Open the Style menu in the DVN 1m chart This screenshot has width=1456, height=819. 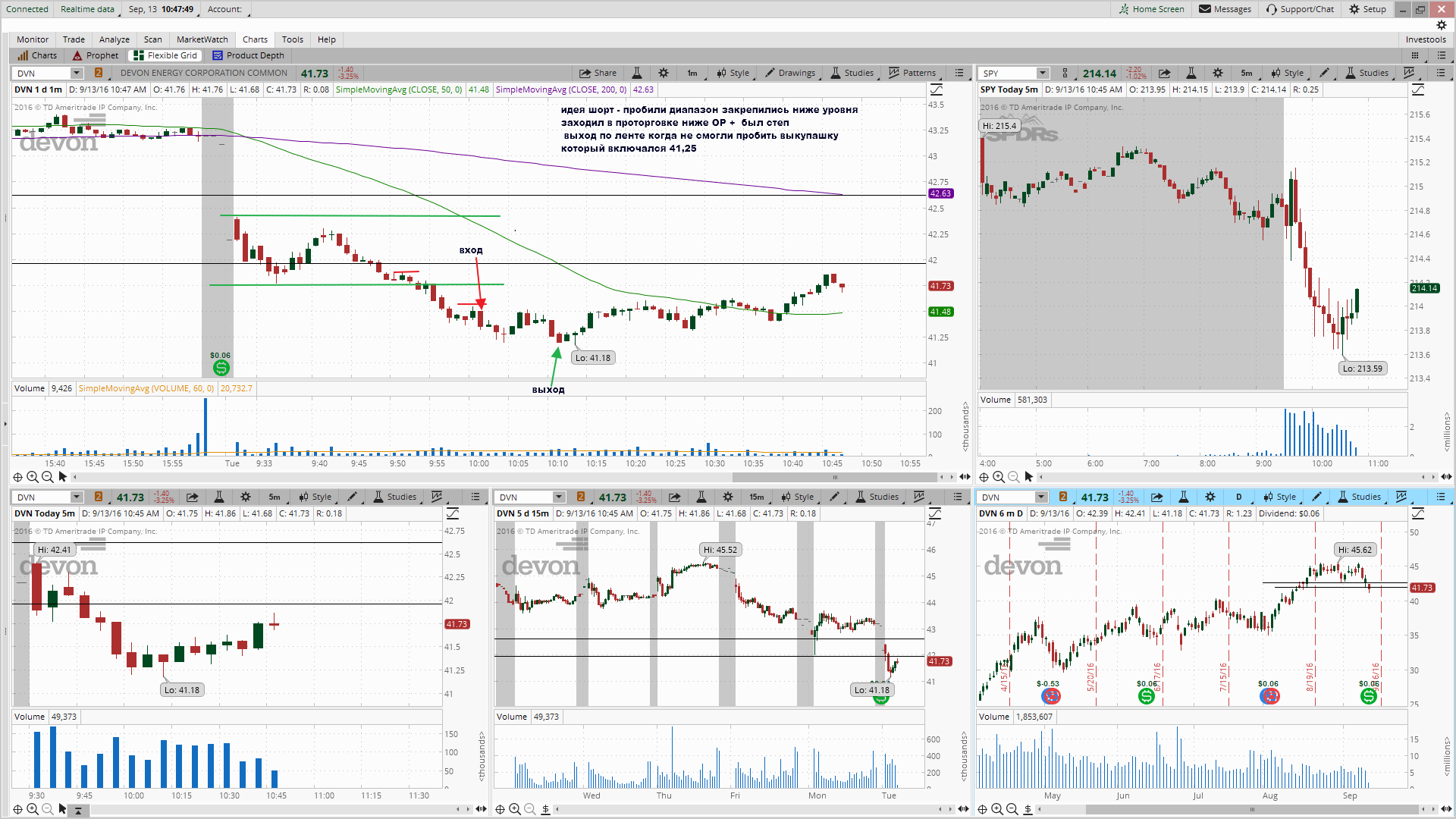pos(733,73)
